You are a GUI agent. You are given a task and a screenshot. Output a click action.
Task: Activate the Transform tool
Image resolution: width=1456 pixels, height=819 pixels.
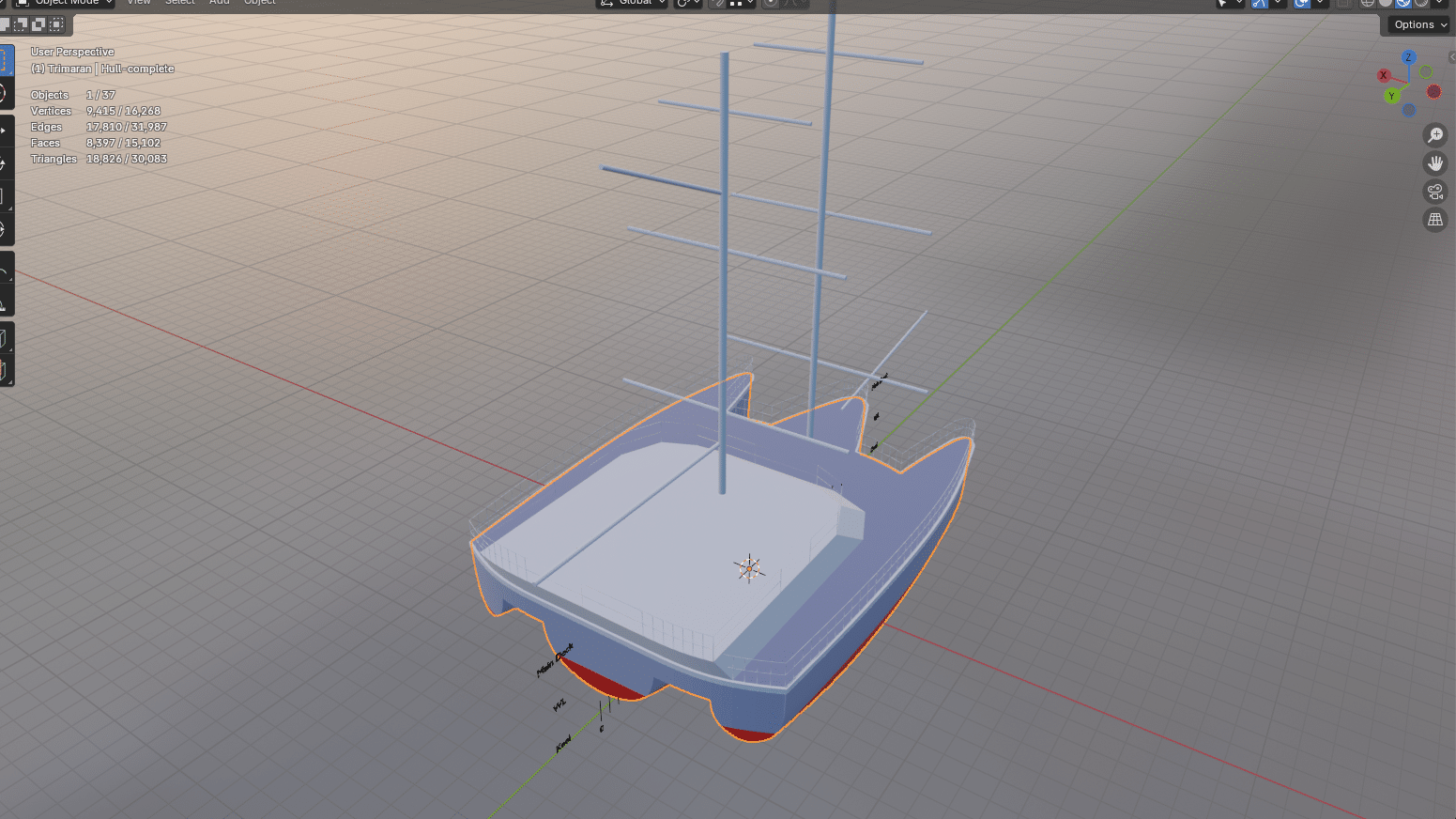coord(4,229)
